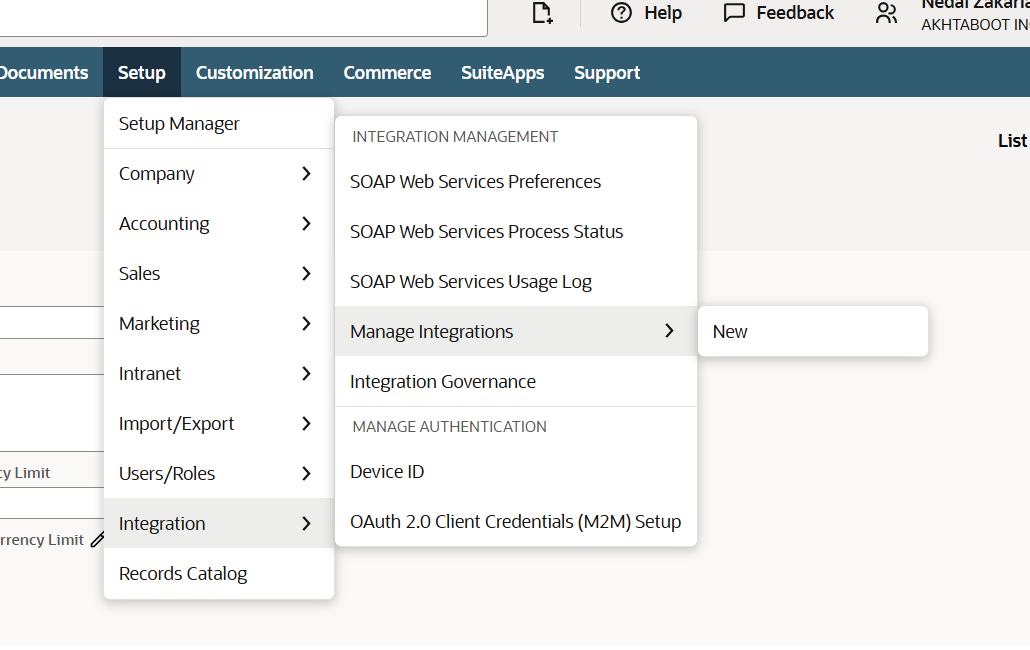1030x650 pixels.
Task: Open the Commerce menu
Action: tap(387, 72)
